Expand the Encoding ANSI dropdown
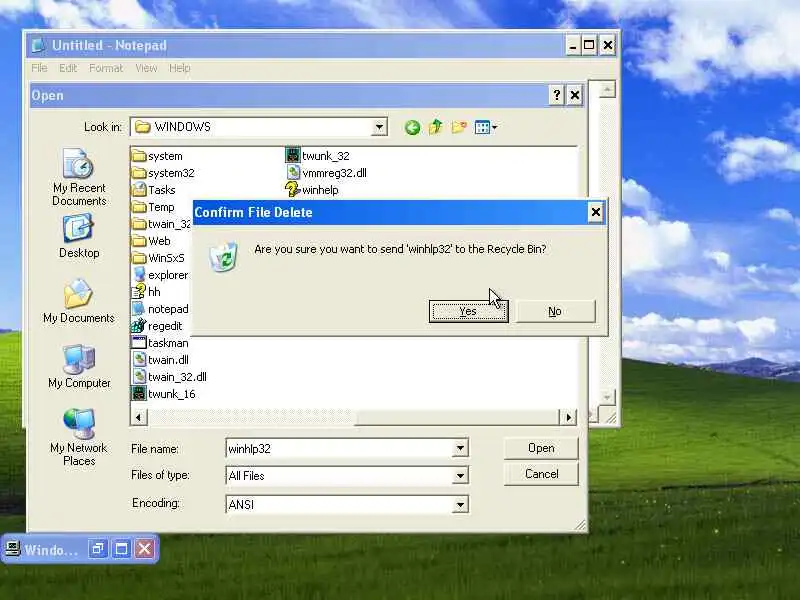The height and width of the screenshot is (600, 800). point(460,505)
